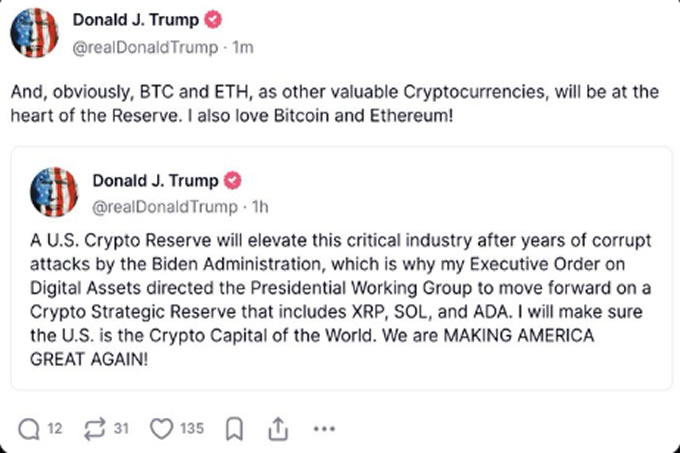Click the reply speech bubble icon
Viewport: 680px width, 453px height.
pos(29,429)
